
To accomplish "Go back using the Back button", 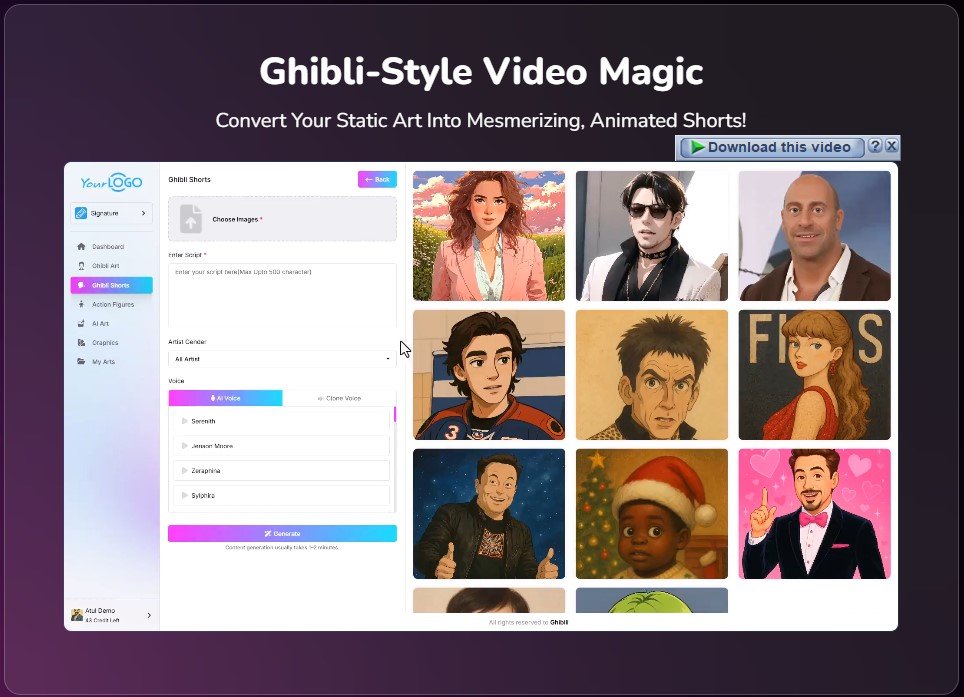I will coord(377,180).
